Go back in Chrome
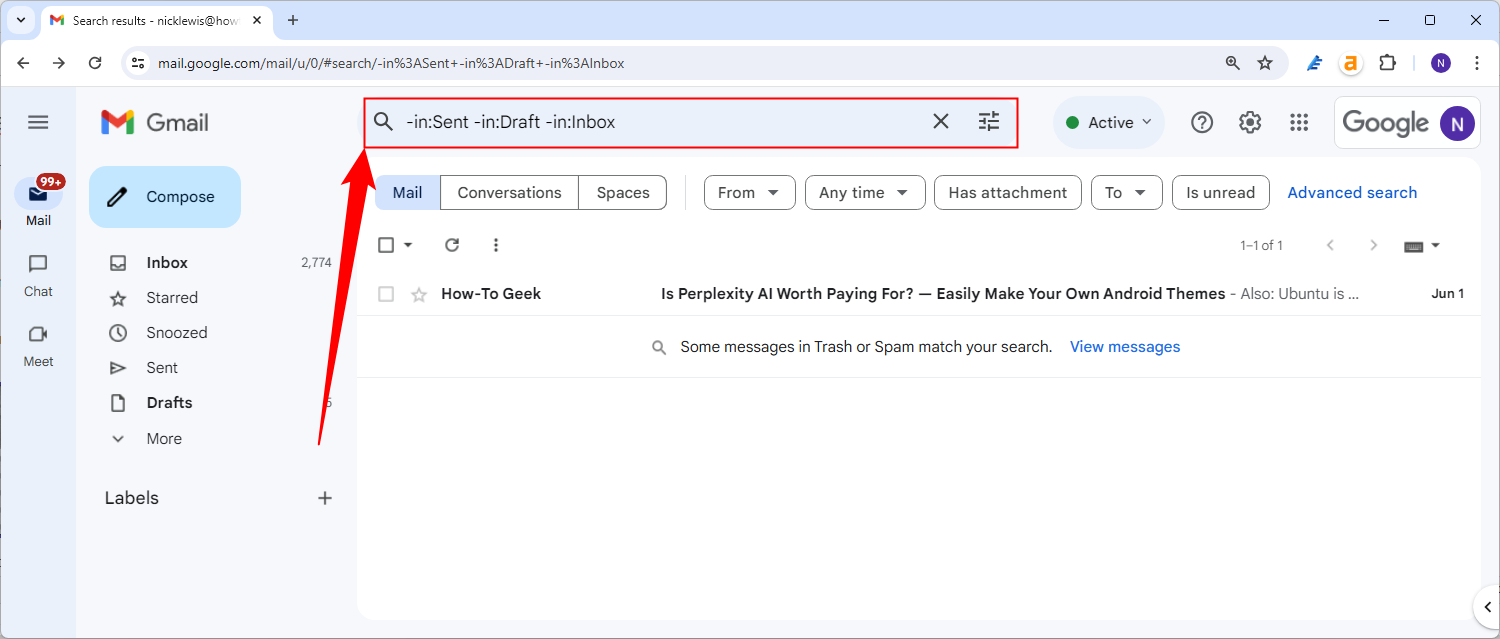 24,63
